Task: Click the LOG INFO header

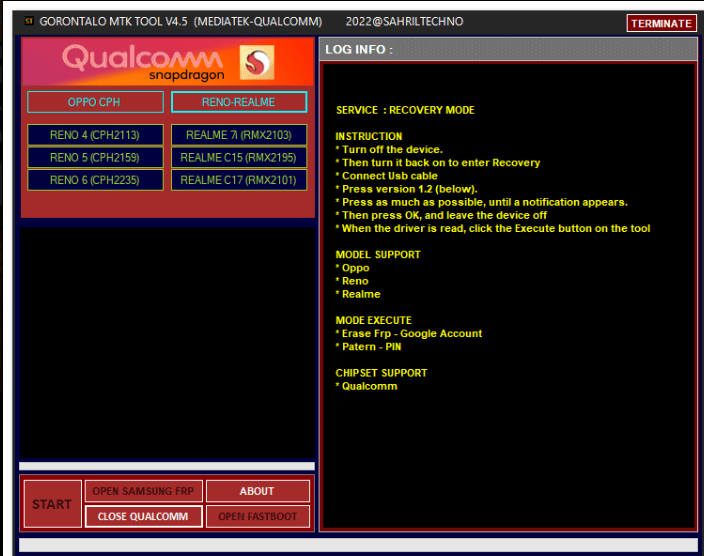Action: pos(508,49)
